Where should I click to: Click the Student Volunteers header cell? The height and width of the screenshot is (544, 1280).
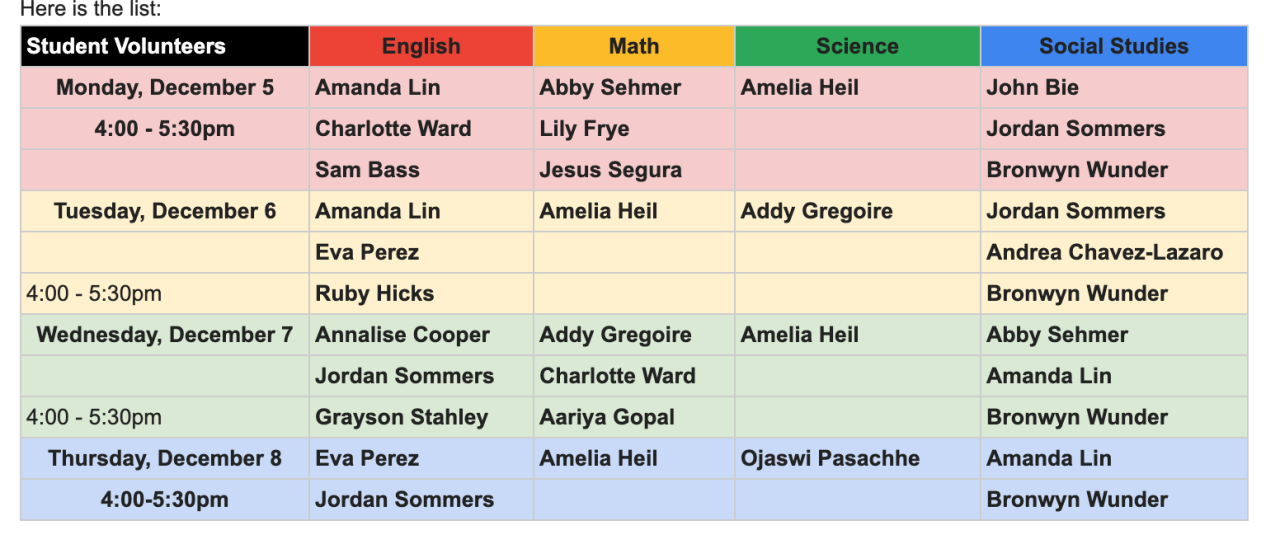[165, 46]
